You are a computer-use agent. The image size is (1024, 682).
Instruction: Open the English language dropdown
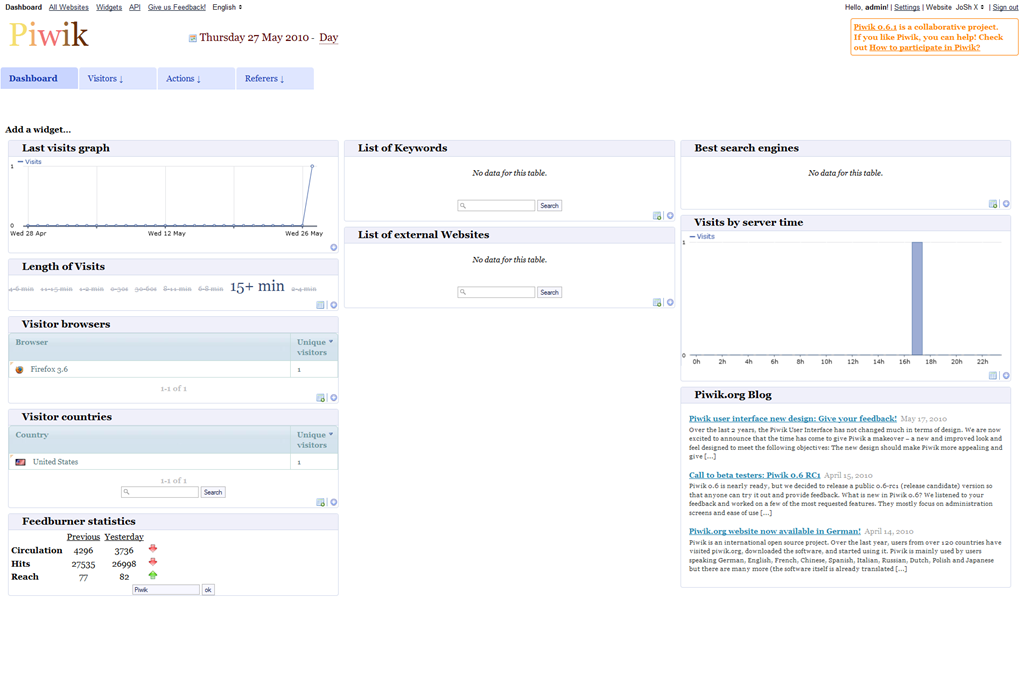point(227,7)
